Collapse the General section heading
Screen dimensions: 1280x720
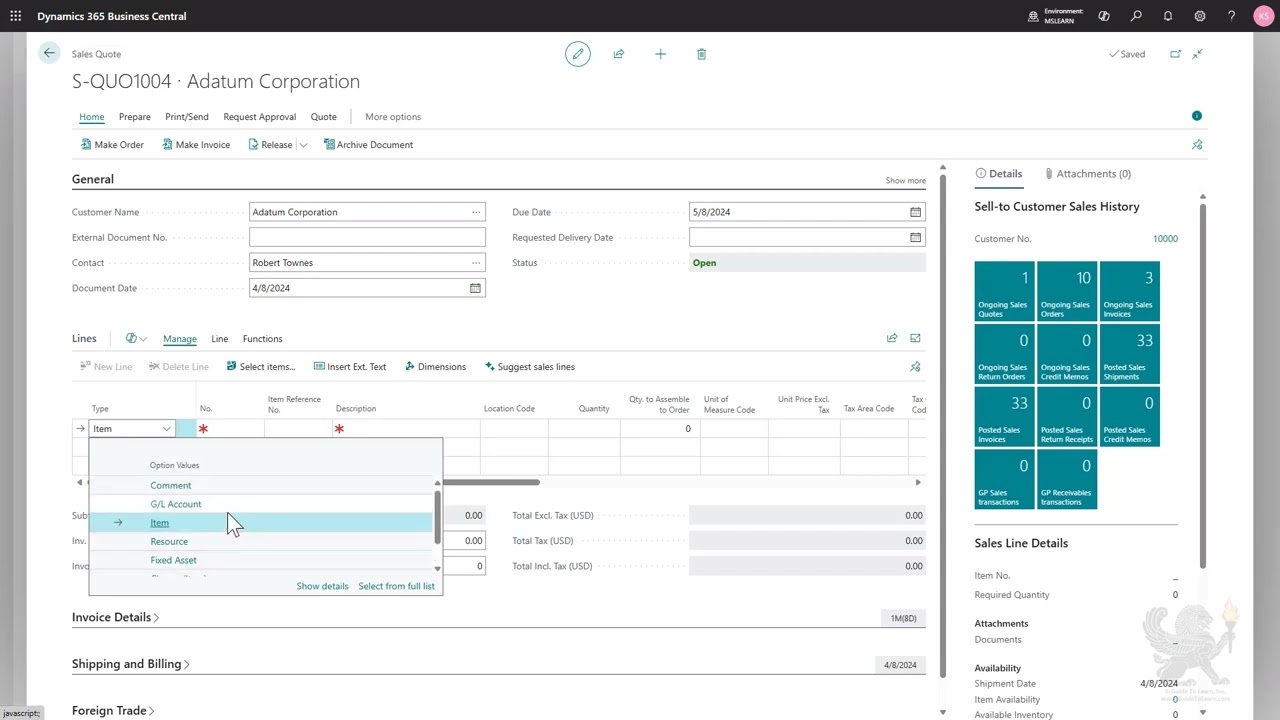coord(93,179)
